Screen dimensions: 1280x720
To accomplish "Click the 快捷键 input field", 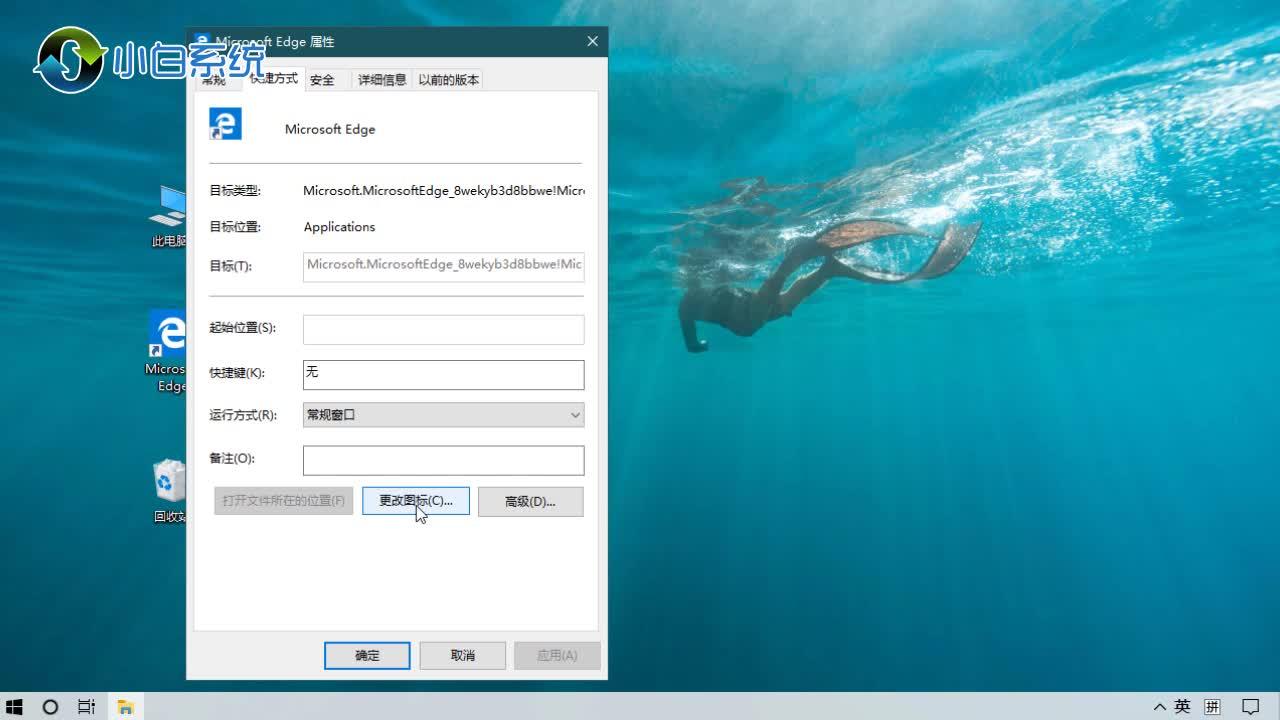I will 443,374.
